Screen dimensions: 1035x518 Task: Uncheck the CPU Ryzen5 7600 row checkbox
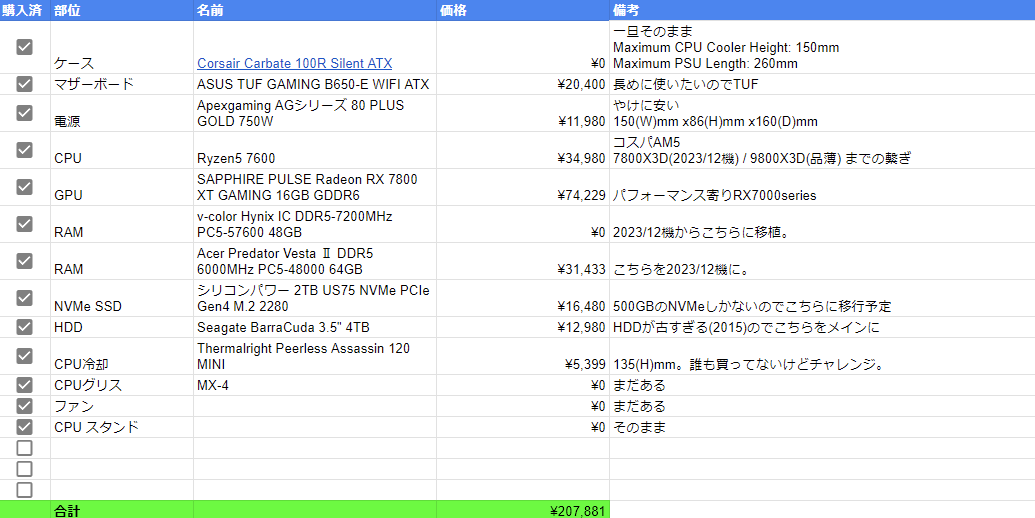[24, 150]
